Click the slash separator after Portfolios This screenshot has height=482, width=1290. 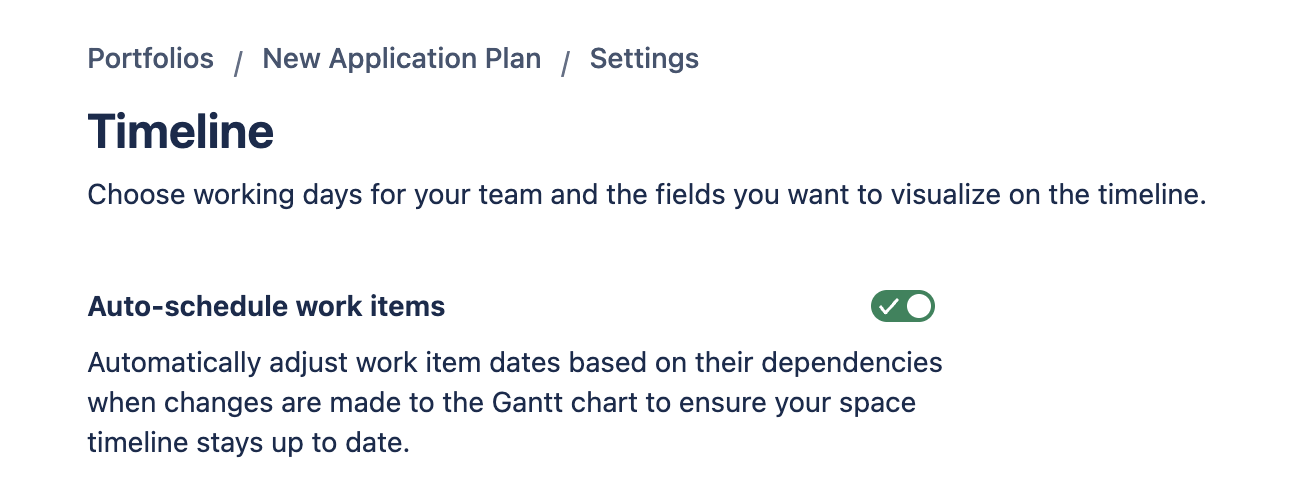coord(238,63)
